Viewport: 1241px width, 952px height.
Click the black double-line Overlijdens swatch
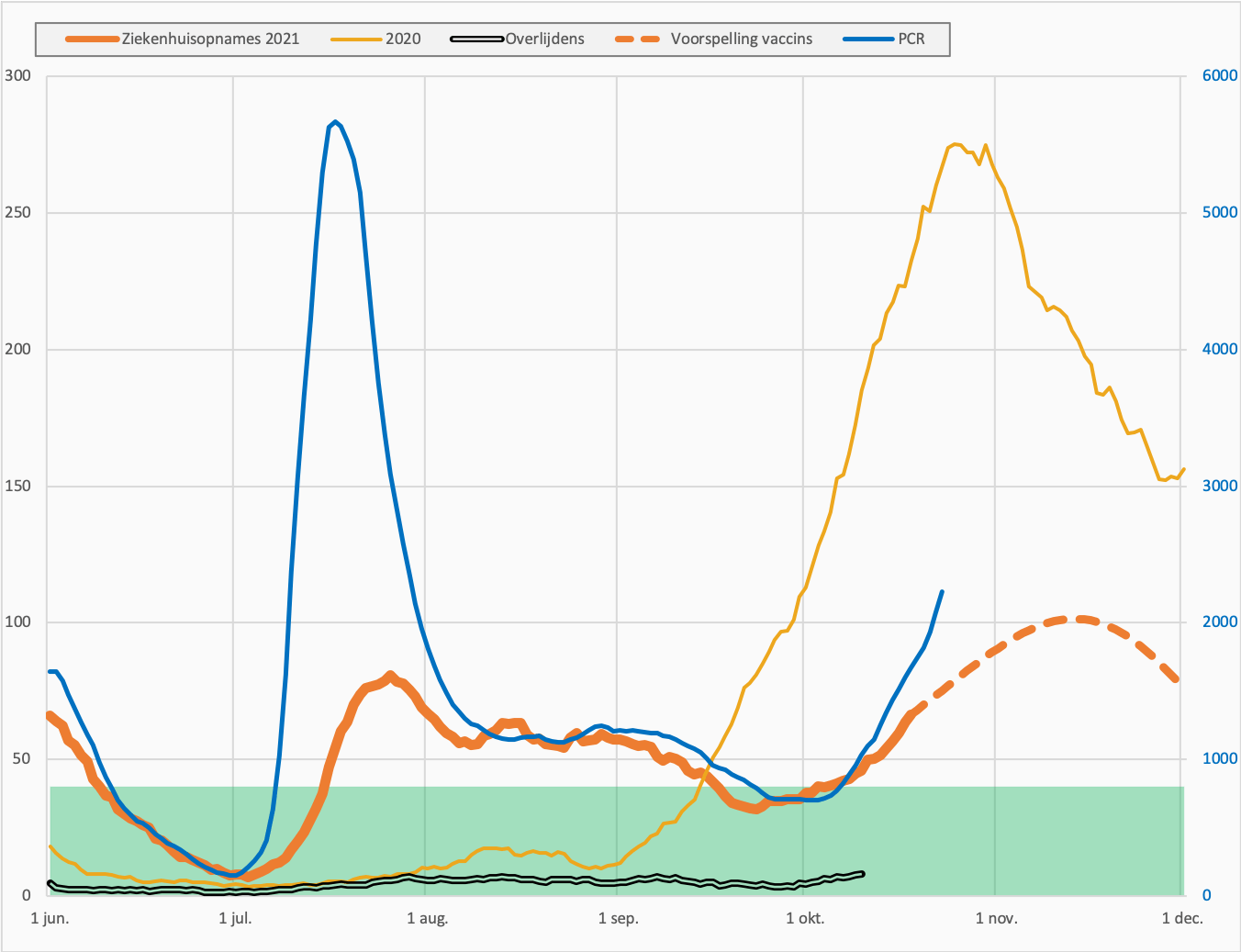pyautogui.click(x=477, y=39)
